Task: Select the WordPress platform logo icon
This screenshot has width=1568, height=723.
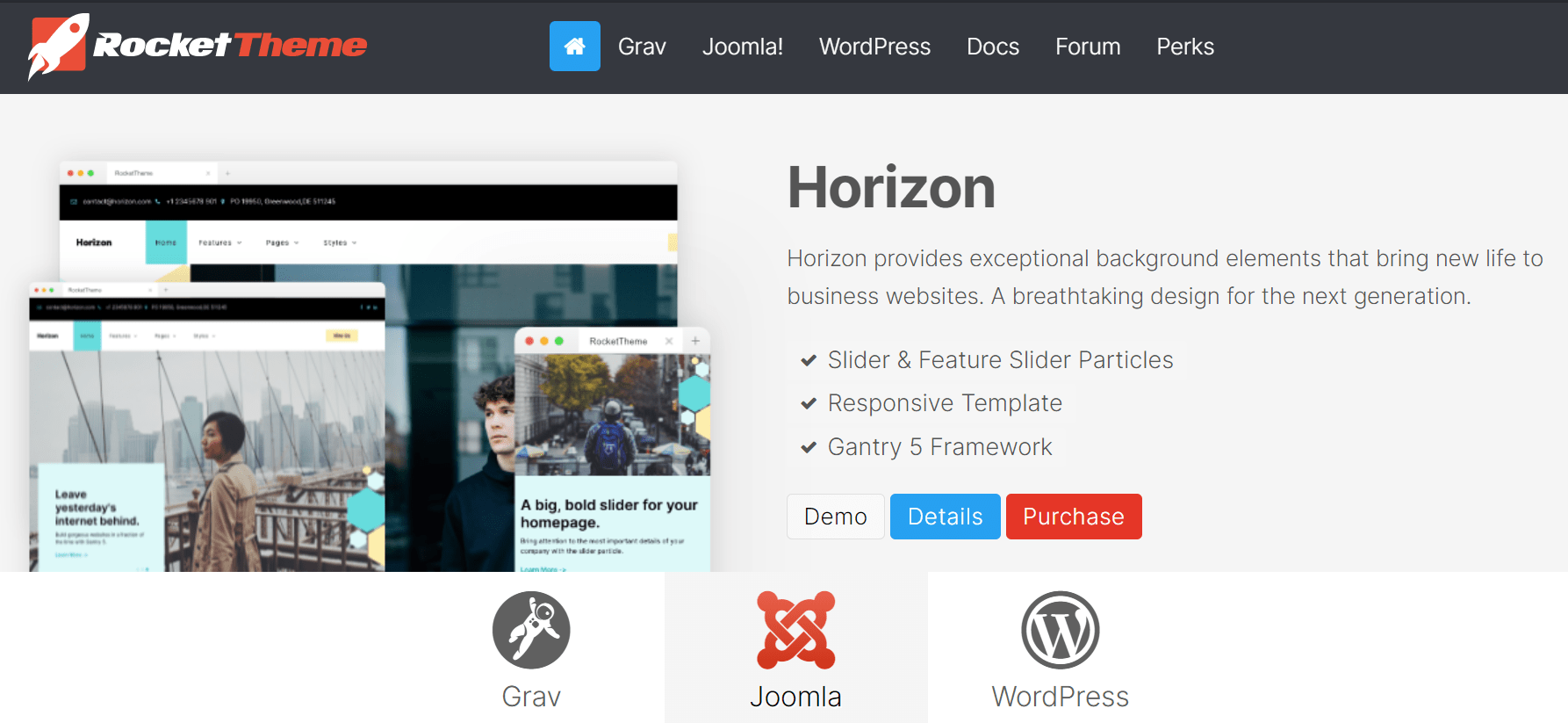Action: pyautogui.click(x=1061, y=630)
